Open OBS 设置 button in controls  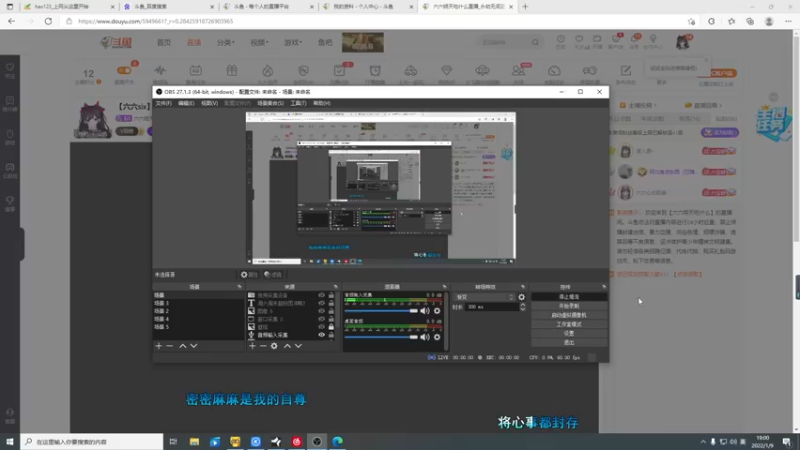(x=569, y=334)
